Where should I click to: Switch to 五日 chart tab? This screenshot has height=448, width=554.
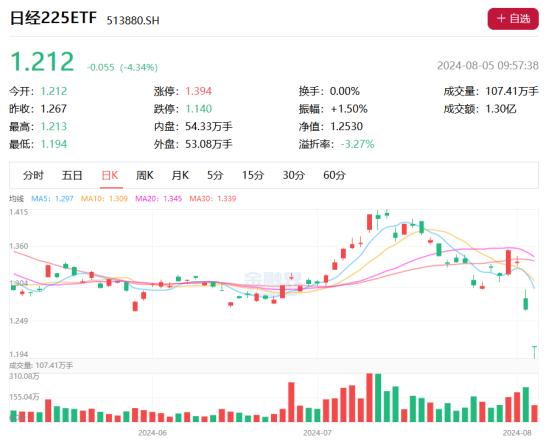72,175
